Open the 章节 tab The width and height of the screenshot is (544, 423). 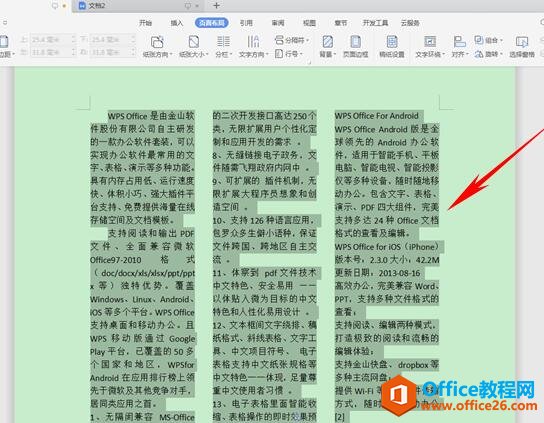341,23
